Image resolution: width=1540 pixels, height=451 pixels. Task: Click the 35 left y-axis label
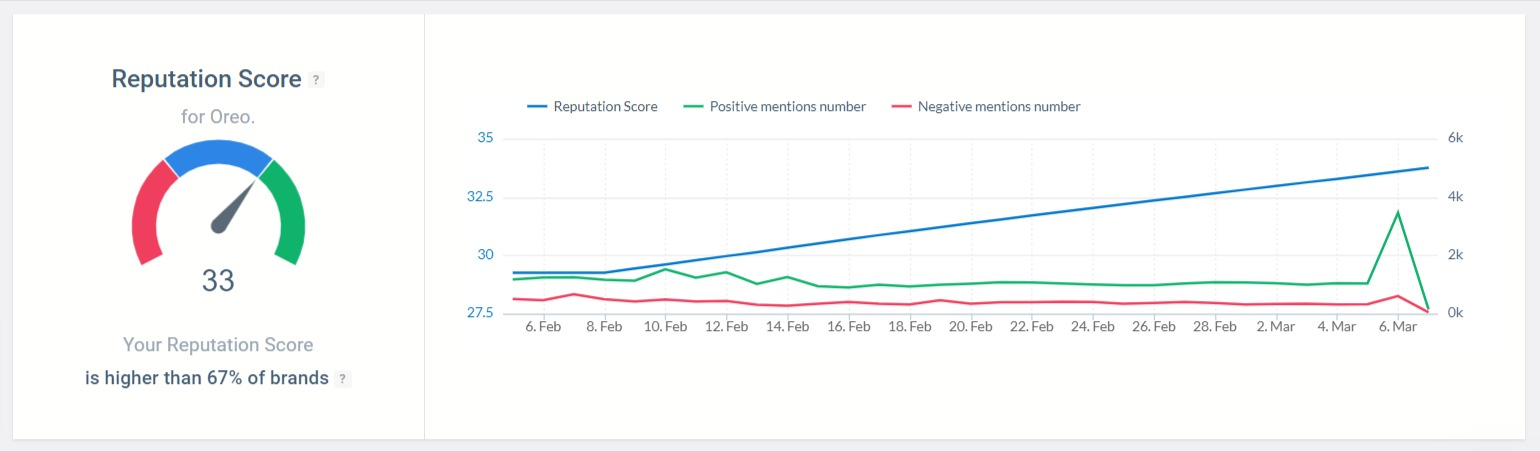click(485, 138)
